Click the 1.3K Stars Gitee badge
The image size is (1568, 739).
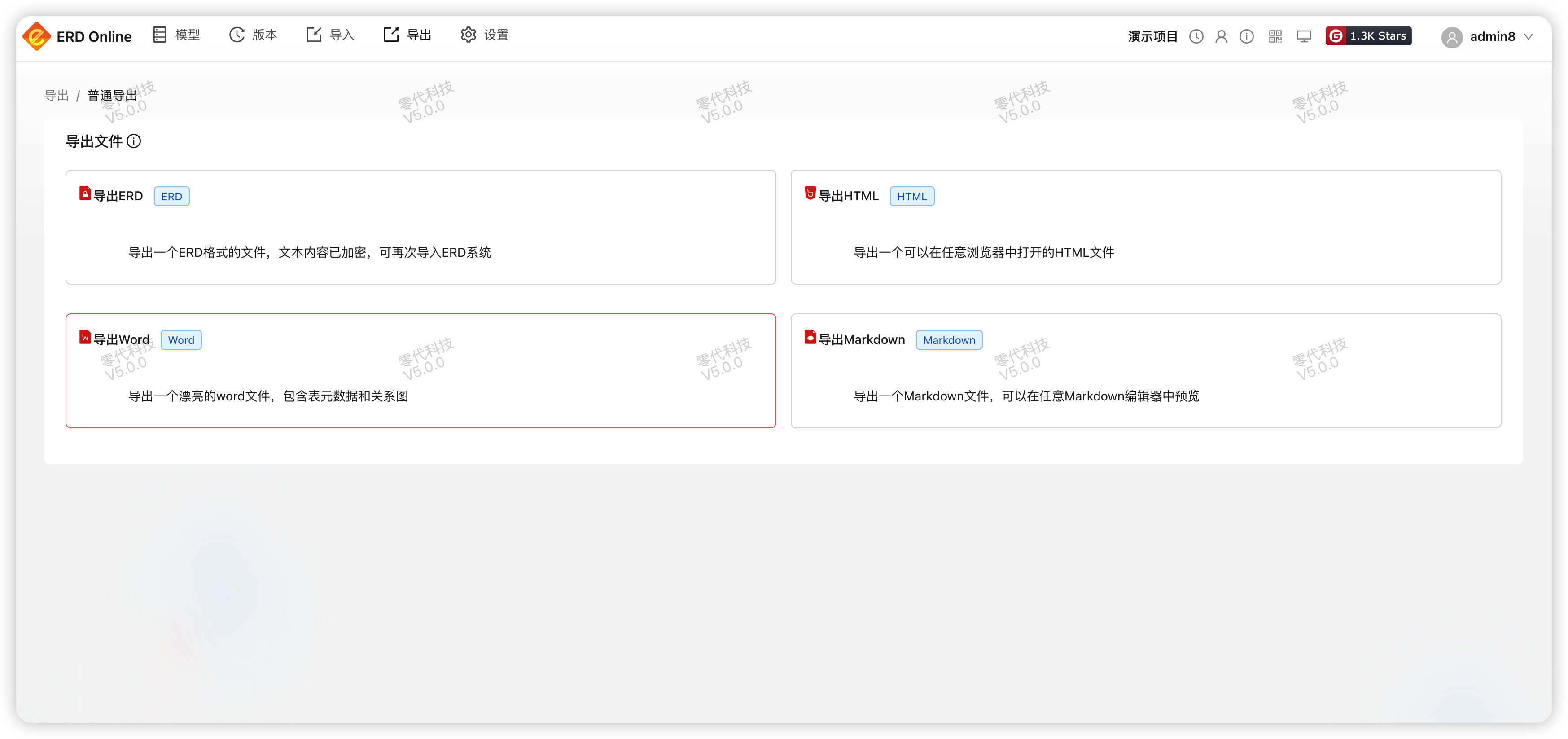tap(1368, 36)
